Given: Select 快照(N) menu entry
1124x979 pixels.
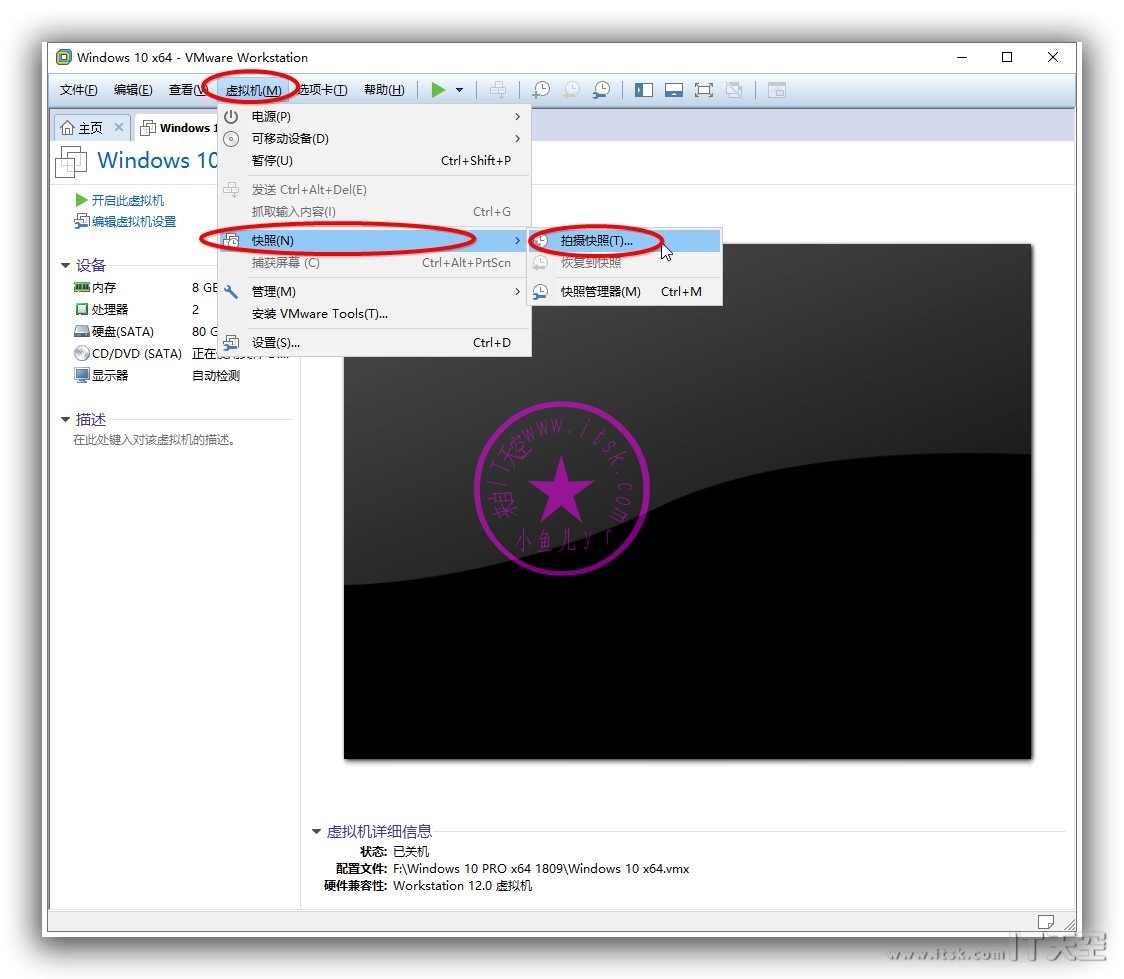Looking at the screenshot, I should tap(375, 240).
